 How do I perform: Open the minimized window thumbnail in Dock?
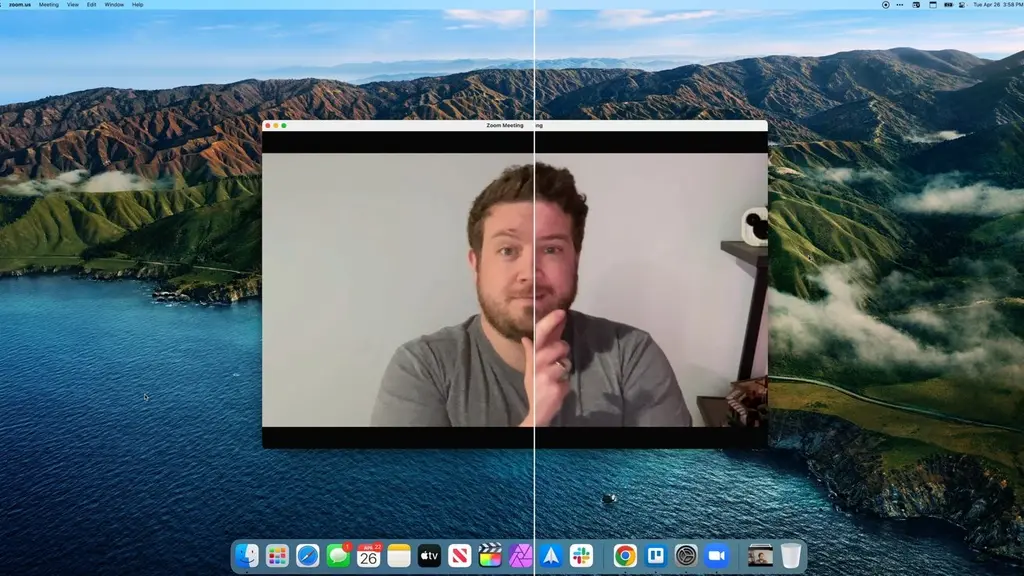(x=760, y=556)
